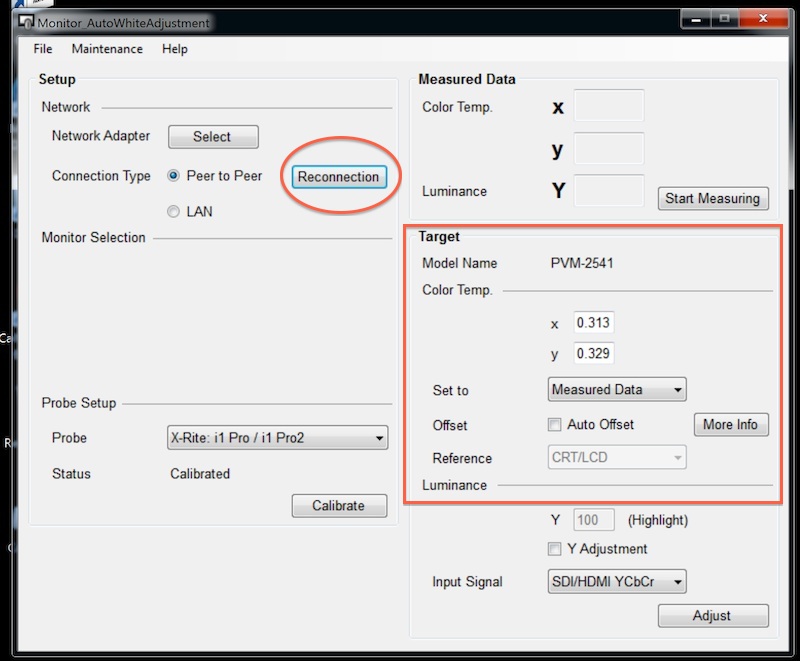Viewport: 800px width, 661px height.
Task: Click the Start Measuring button
Action: tap(713, 198)
